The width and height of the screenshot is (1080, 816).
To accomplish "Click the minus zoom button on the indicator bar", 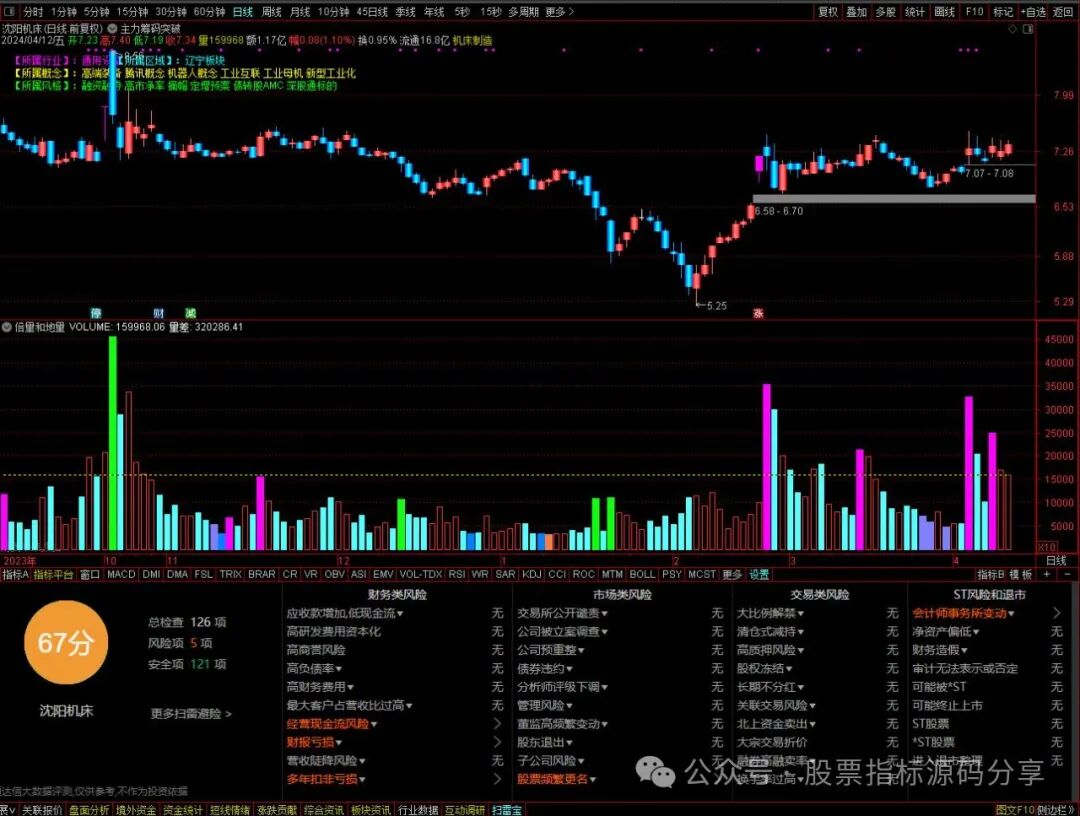I will (1068, 574).
